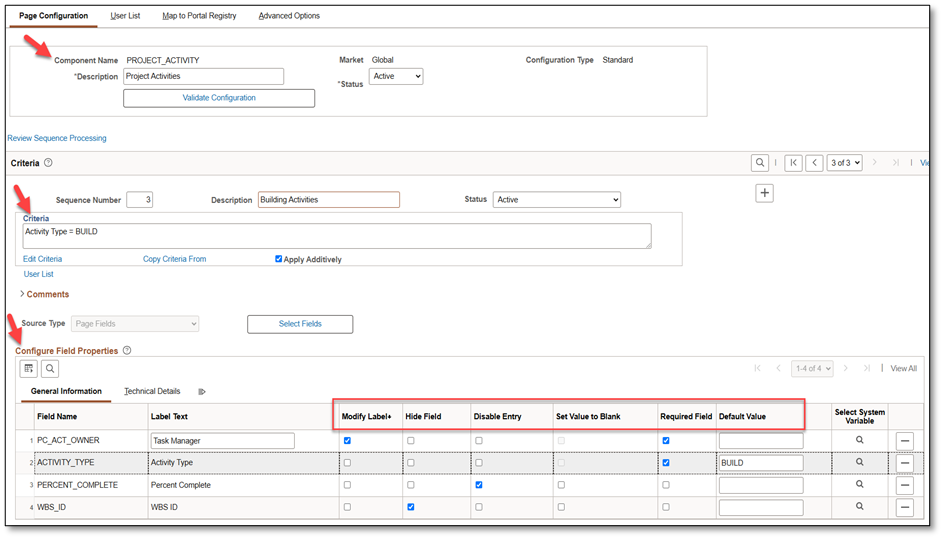Uncheck Required Field for ACTIVITY_TYPE
This screenshot has width=943, height=539.
666,463
